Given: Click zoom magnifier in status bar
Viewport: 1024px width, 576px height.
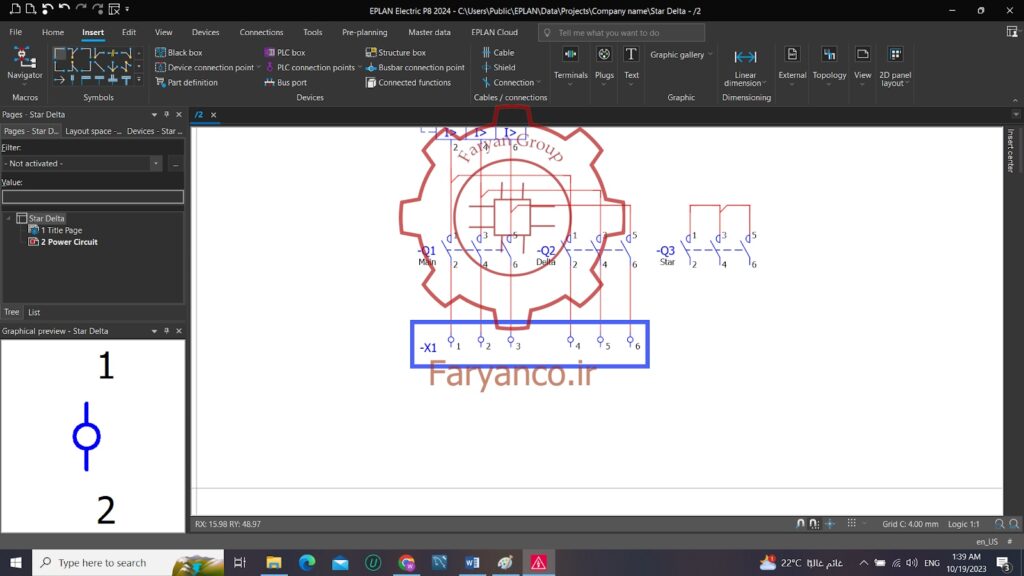Looking at the screenshot, I should [999, 524].
